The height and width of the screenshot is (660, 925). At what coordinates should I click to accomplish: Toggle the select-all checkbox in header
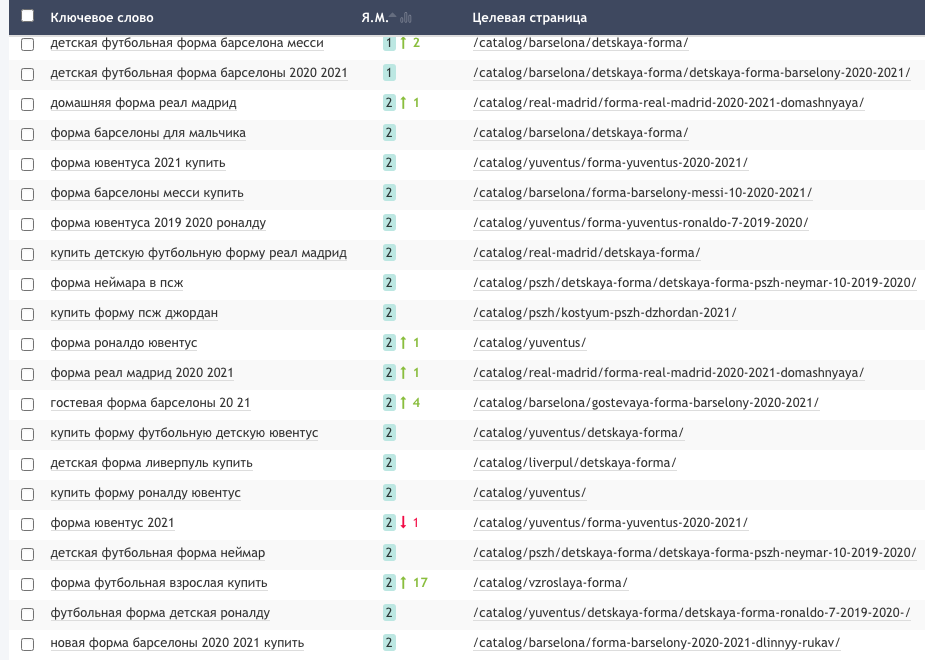tap(27, 16)
